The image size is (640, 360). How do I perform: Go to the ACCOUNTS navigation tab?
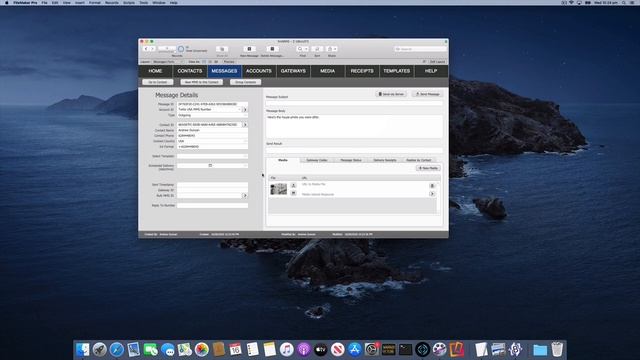pyautogui.click(x=259, y=71)
